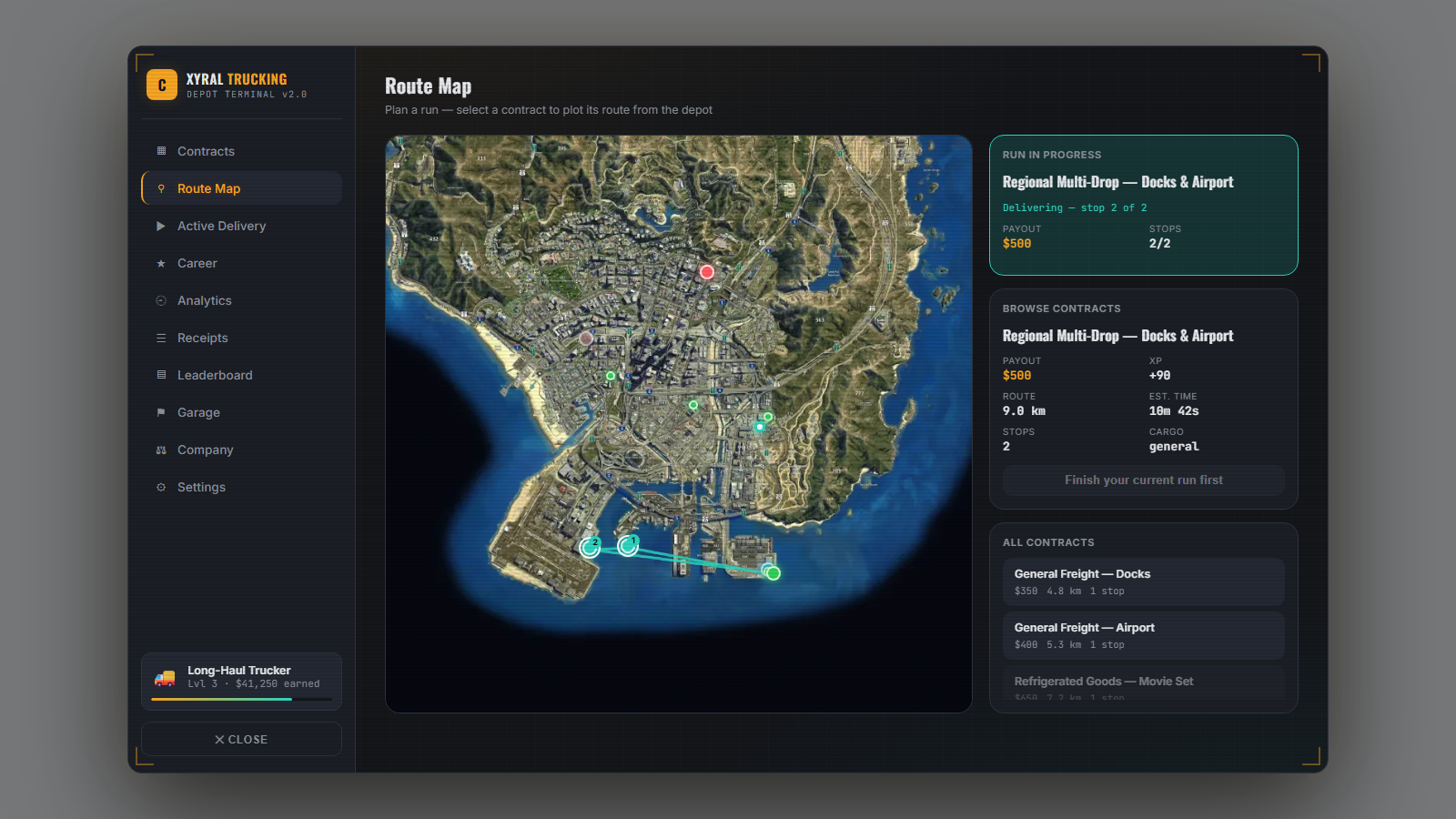View the Receipts page

[241, 338]
